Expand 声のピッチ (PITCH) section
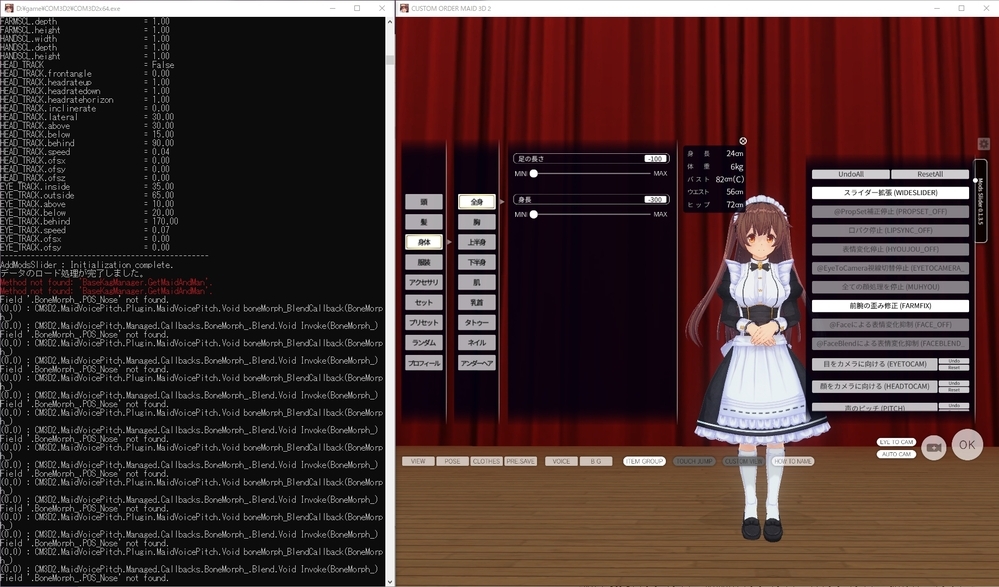This screenshot has height=587, width=999. [874, 407]
